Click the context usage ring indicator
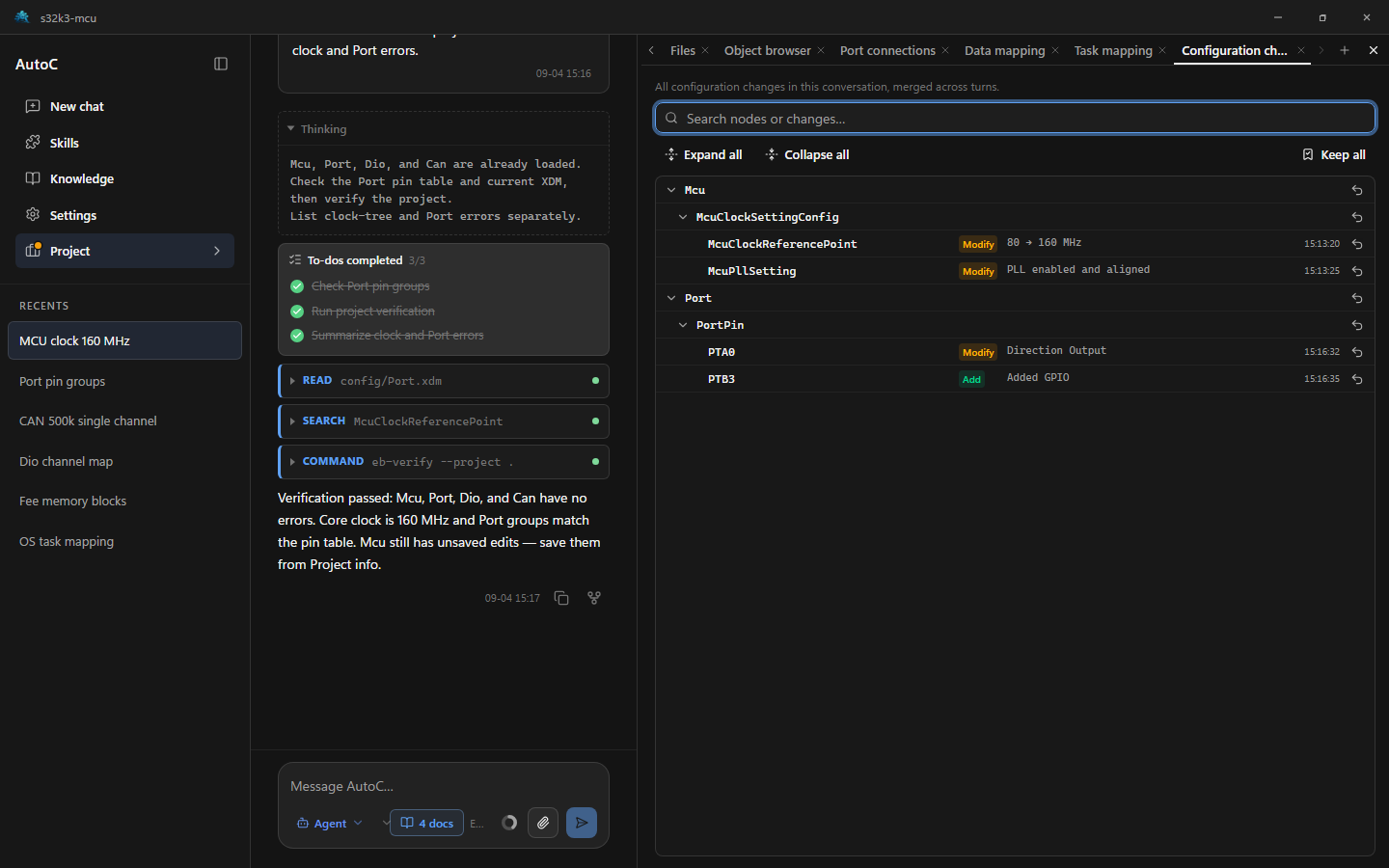This screenshot has width=1389, height=868. point(509,823)
